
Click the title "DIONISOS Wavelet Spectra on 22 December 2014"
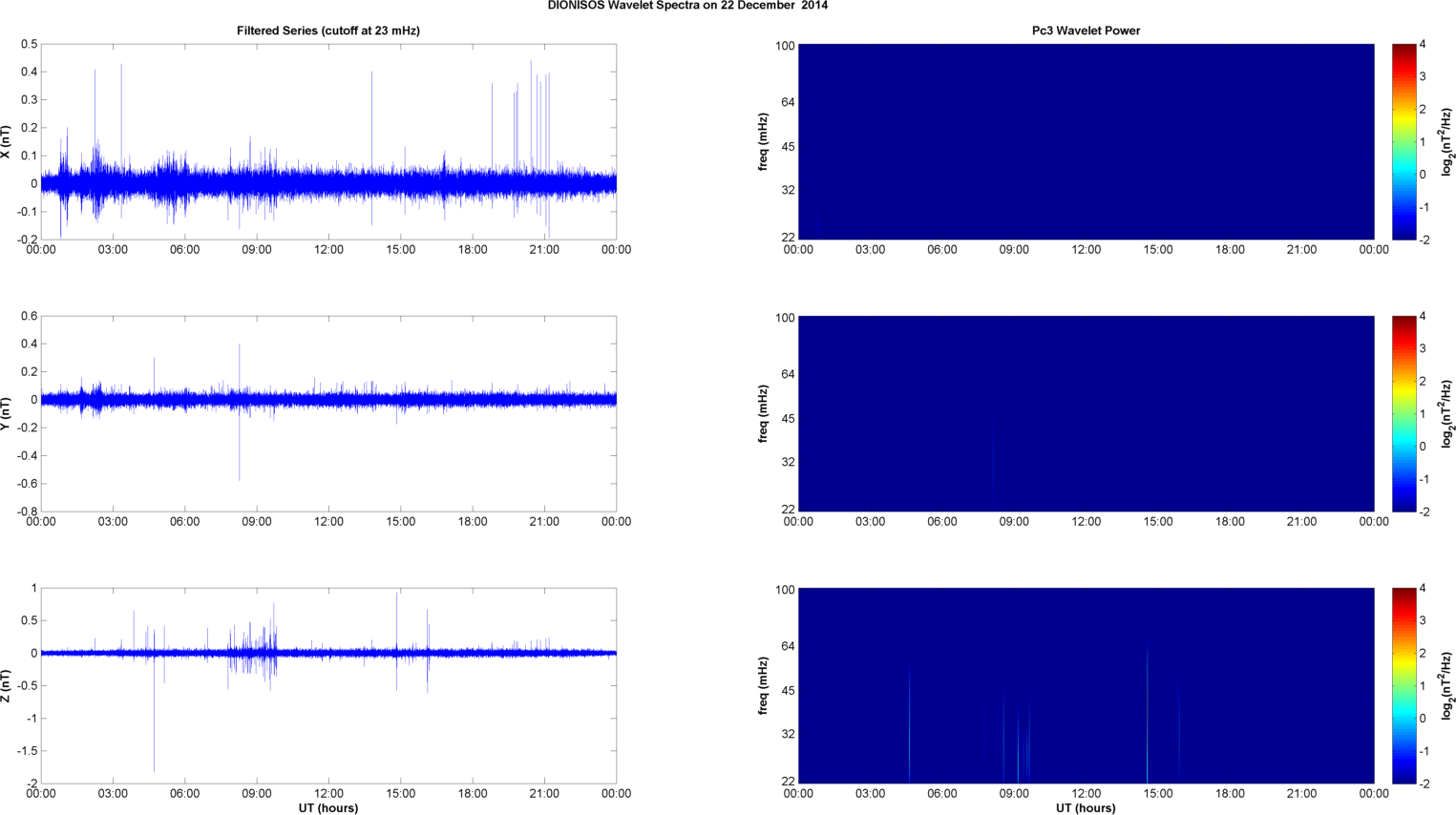(x=687, y=6)
